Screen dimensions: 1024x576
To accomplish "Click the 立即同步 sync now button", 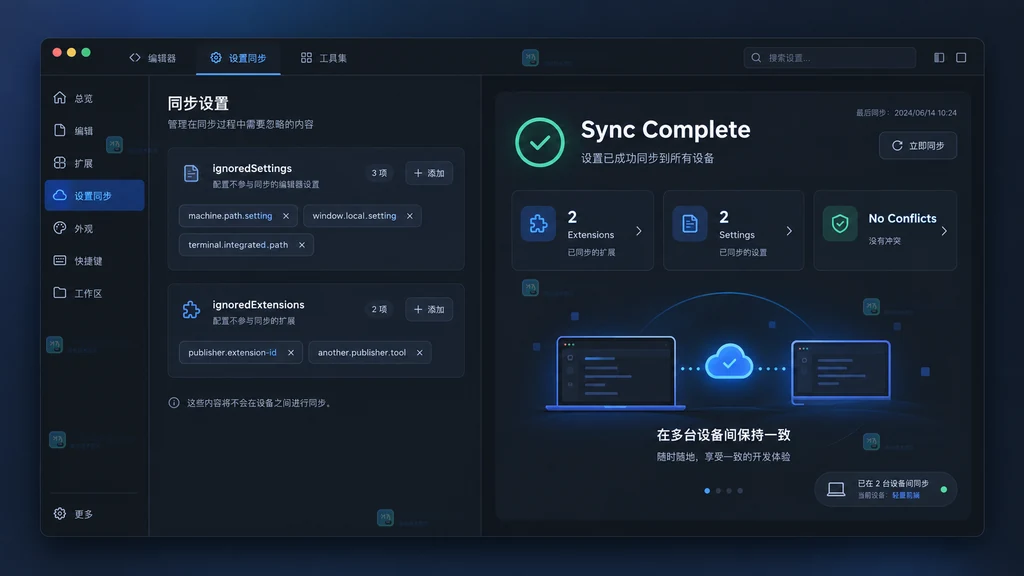I will coord(918,146).
